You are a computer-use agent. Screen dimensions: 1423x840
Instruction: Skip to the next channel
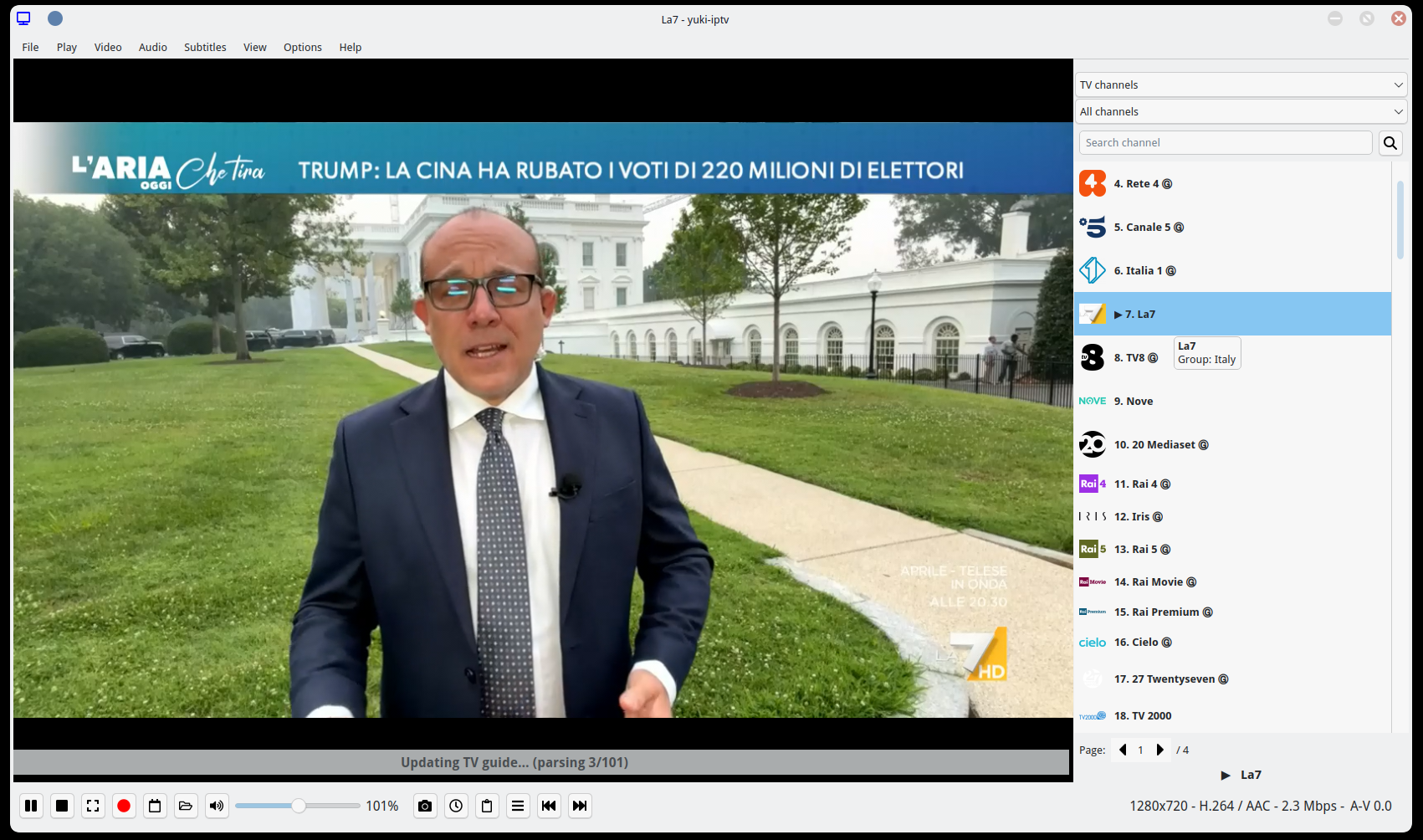(580, 806)
